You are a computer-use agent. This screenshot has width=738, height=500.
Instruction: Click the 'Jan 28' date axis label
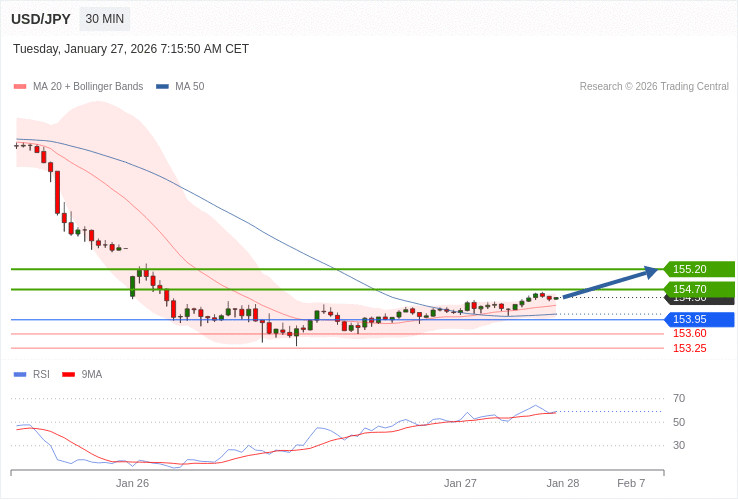click(563, 484)
